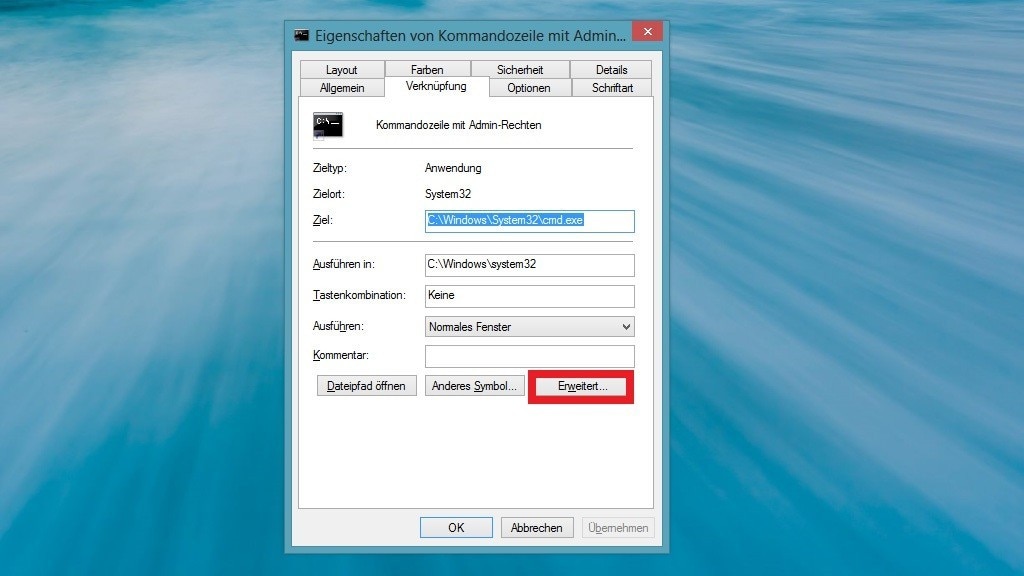Click the empty Kommentar field

pyautogui.click(x=528, y=356)
